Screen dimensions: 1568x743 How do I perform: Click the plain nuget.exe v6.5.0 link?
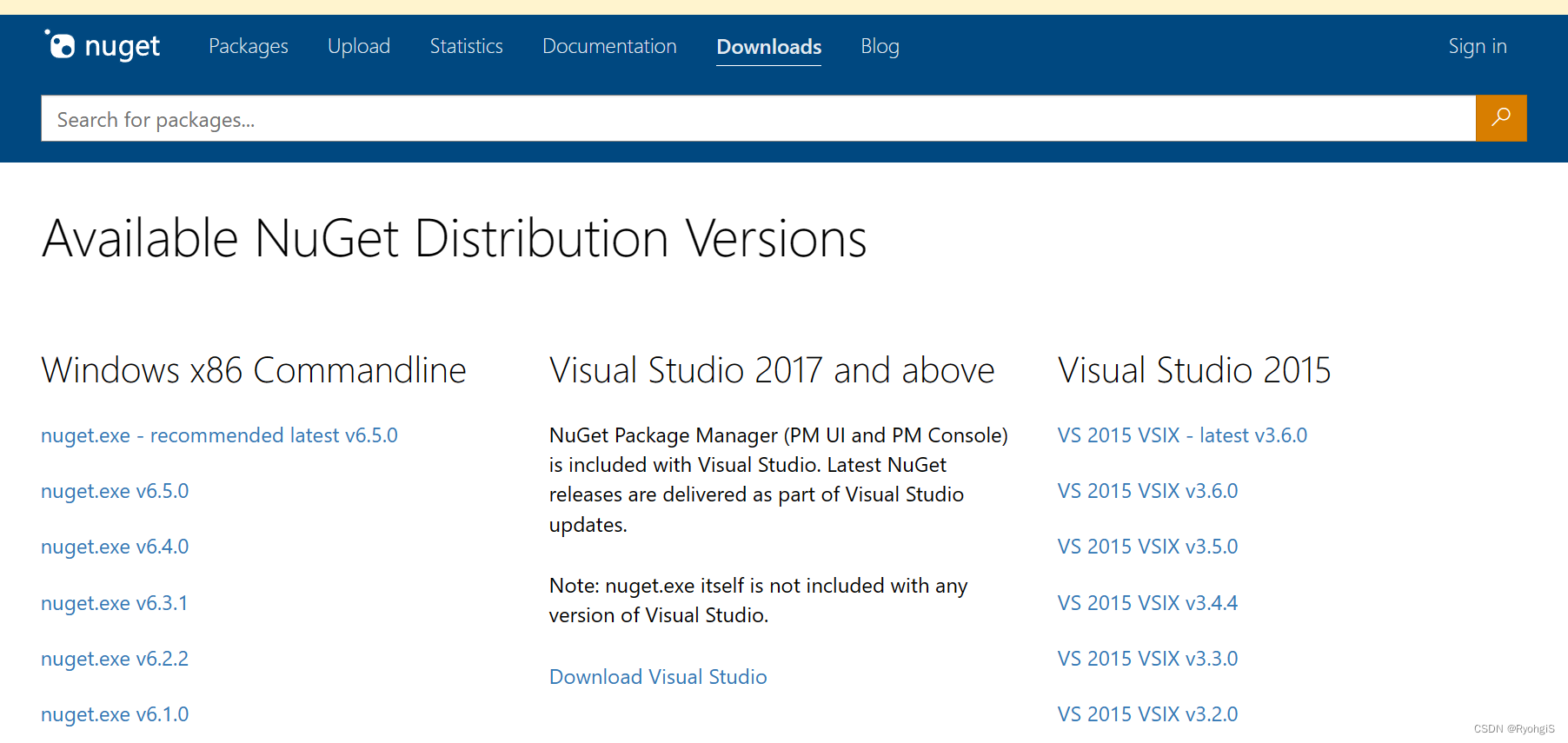click(115, 491)
